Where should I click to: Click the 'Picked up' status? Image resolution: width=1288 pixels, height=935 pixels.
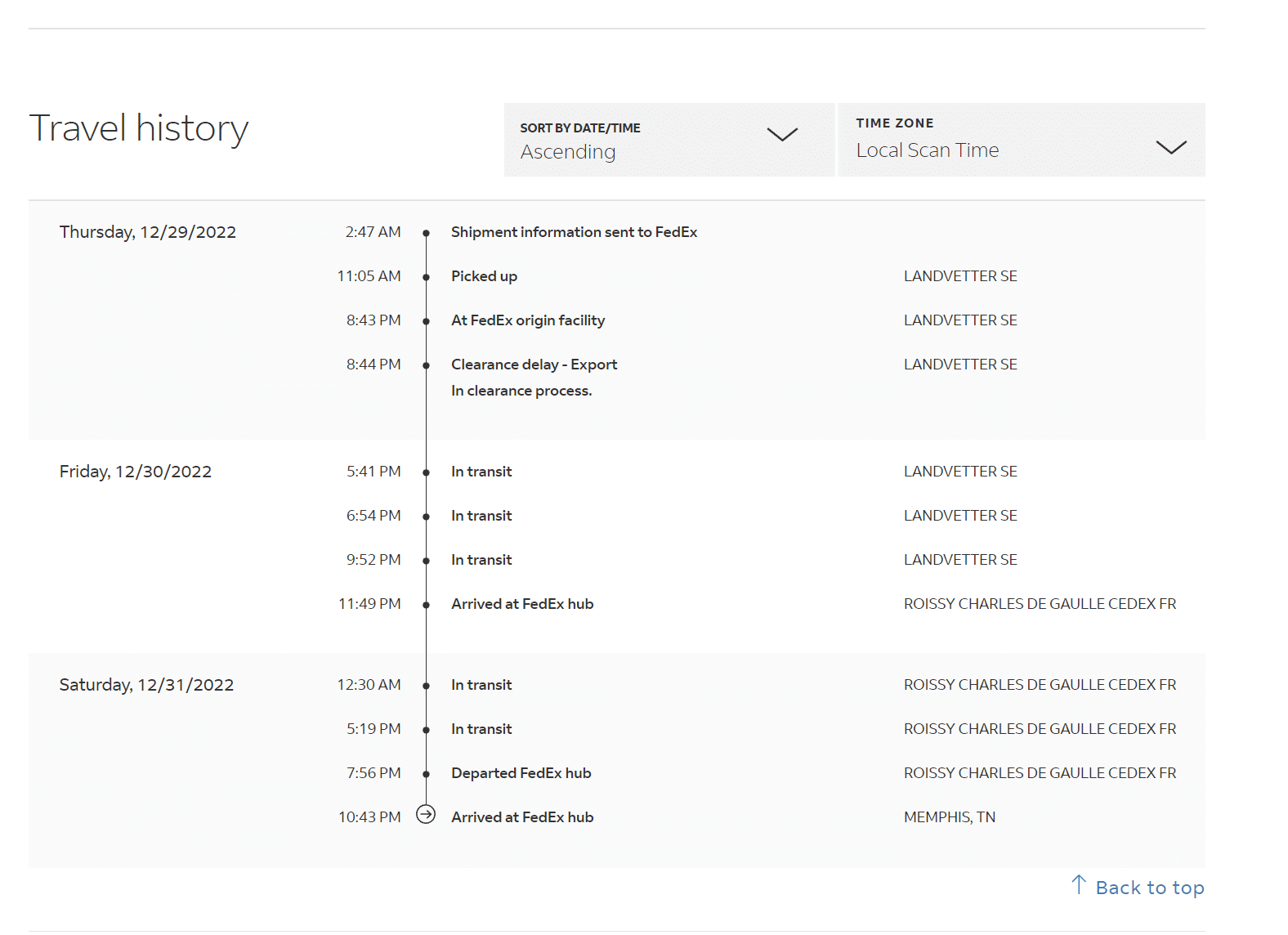(484, 276)
